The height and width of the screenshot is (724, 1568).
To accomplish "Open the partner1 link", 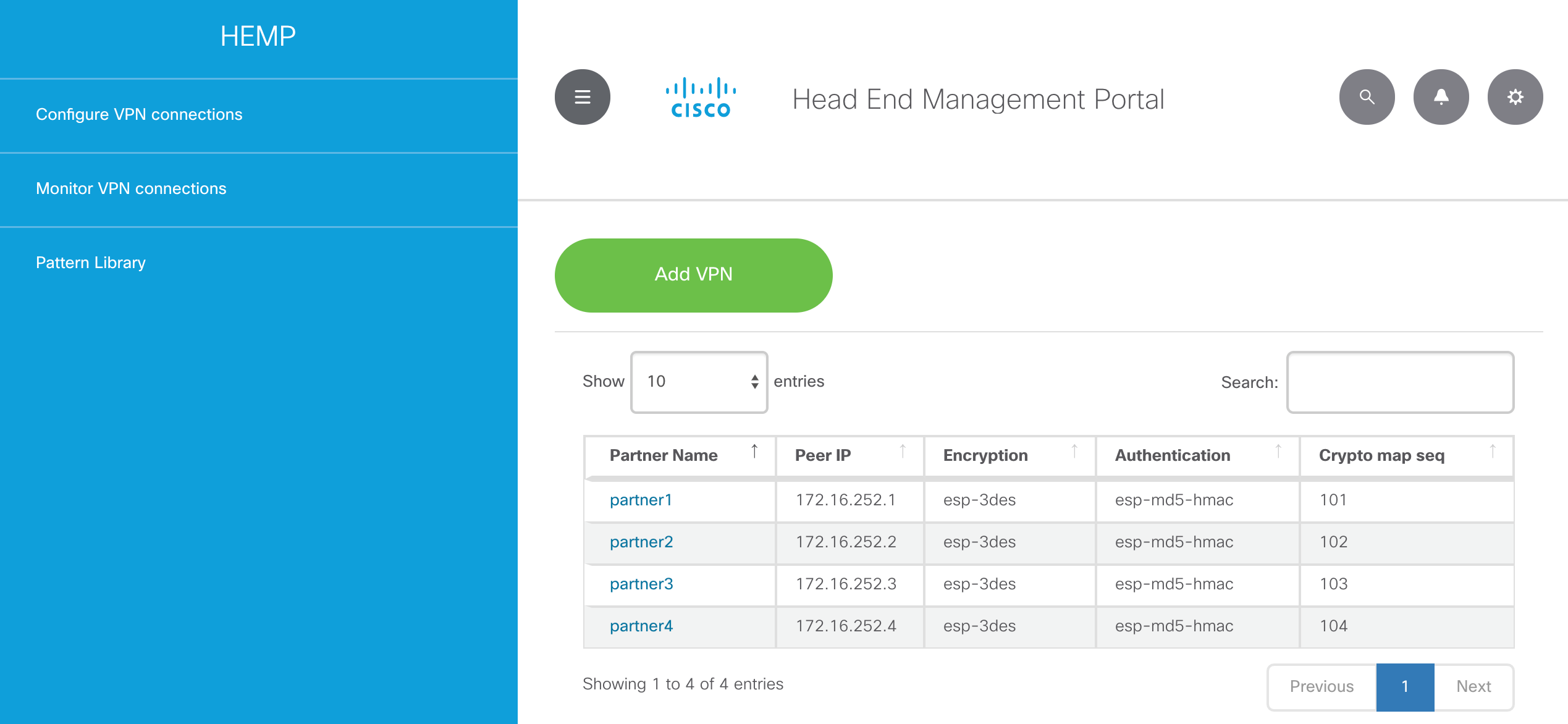I will 641,500.
